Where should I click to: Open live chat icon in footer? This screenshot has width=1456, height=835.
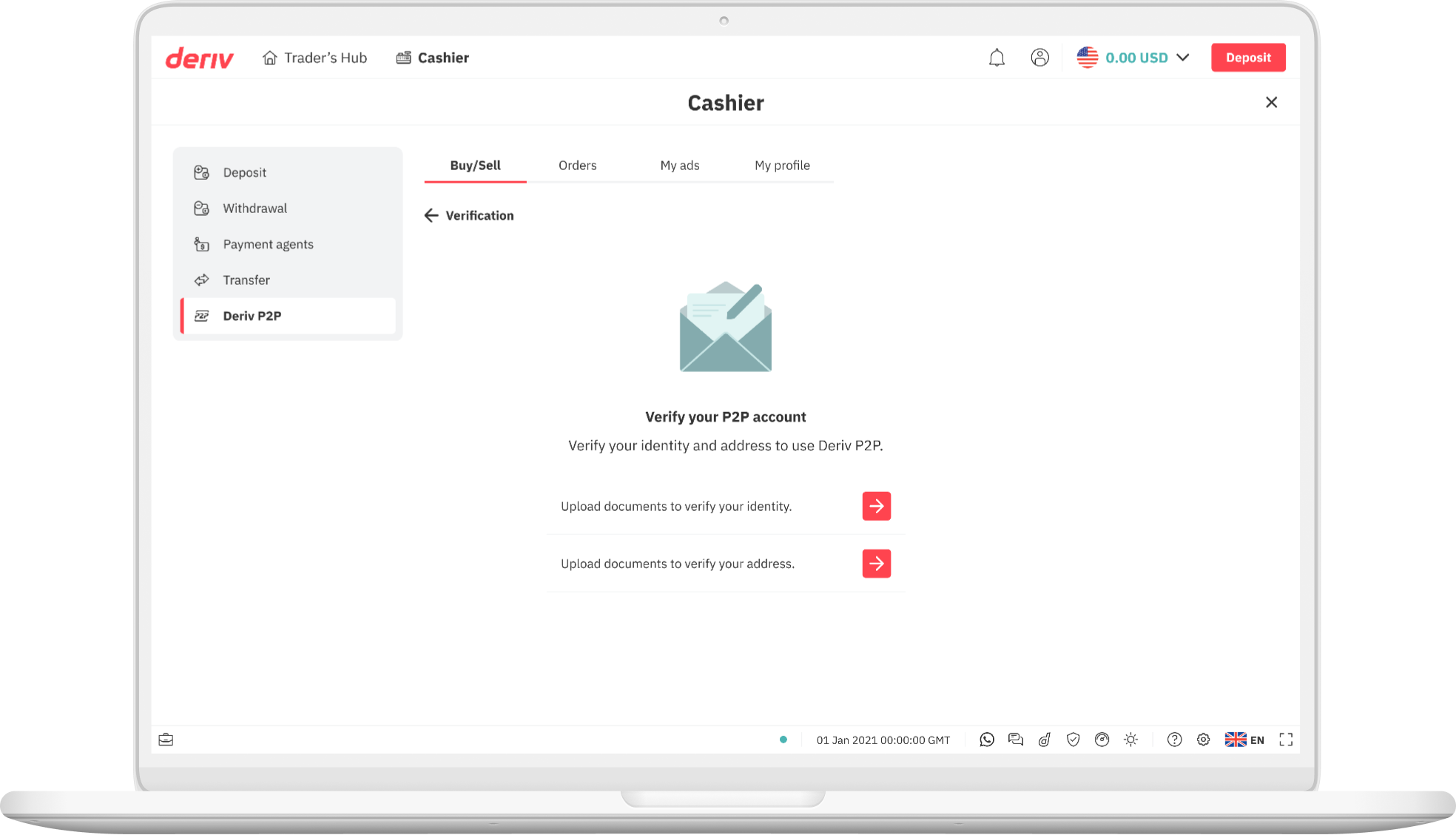(1015, 740)
